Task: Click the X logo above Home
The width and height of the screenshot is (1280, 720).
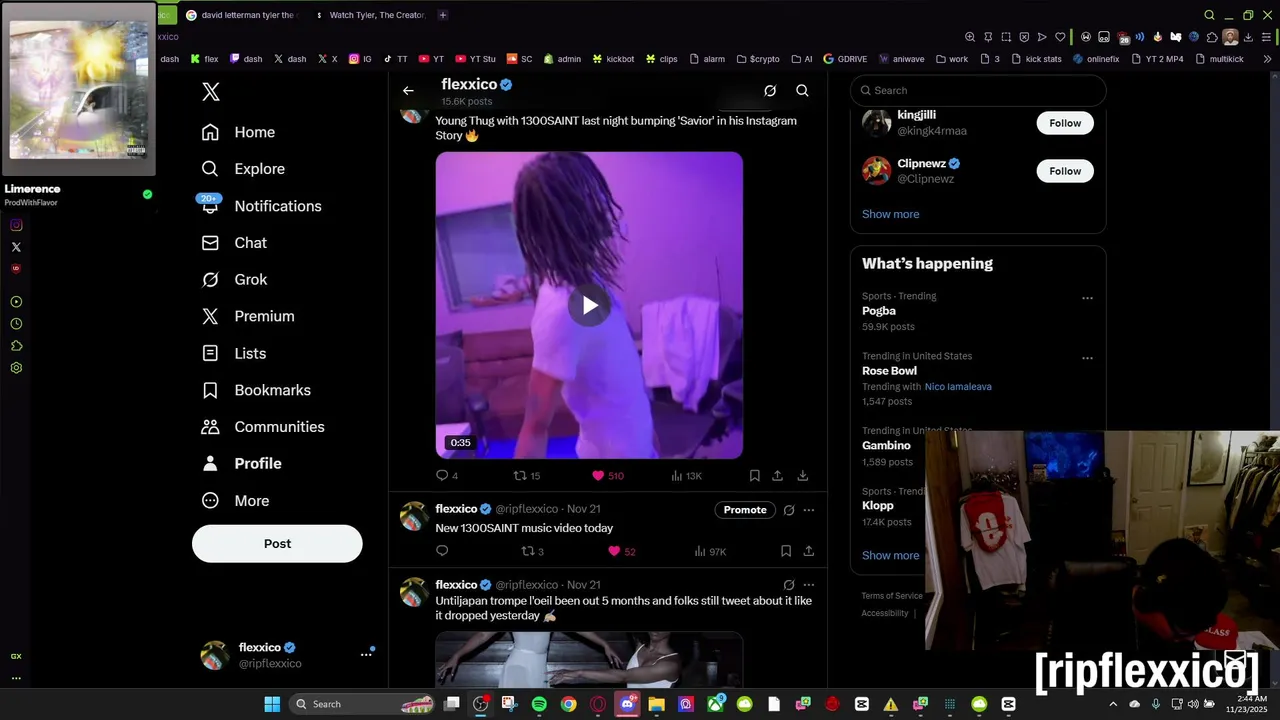Action: click(210, 92)
